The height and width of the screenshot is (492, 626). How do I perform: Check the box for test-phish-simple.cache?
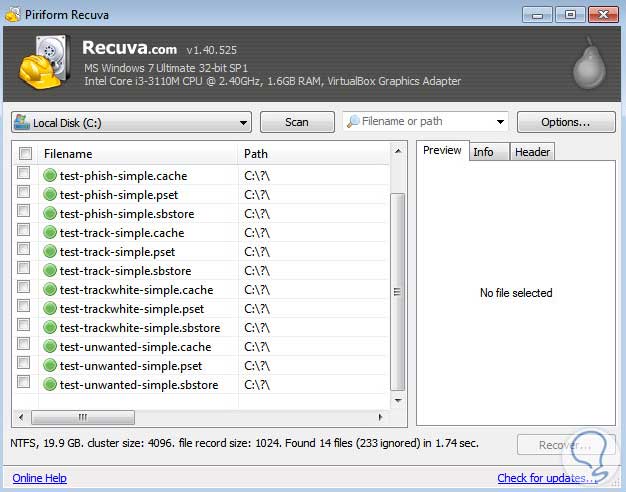point(24,173)
